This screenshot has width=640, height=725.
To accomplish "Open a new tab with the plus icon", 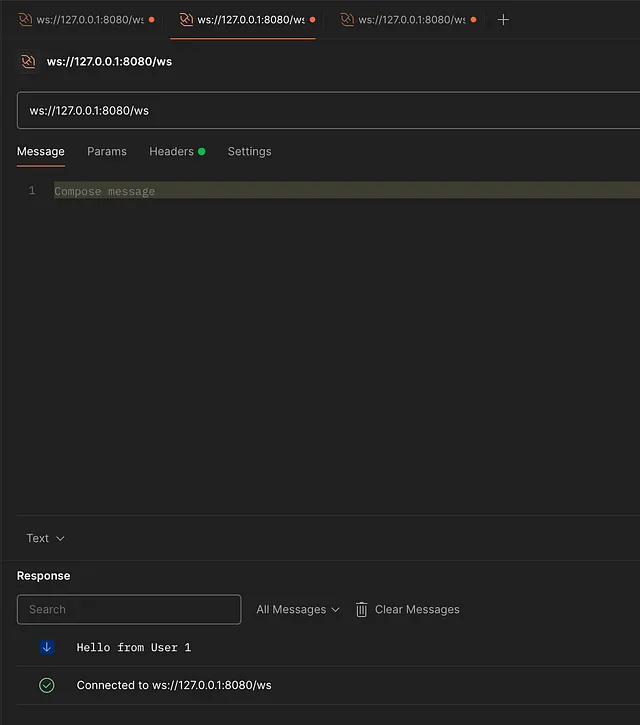I will [503, 20].
